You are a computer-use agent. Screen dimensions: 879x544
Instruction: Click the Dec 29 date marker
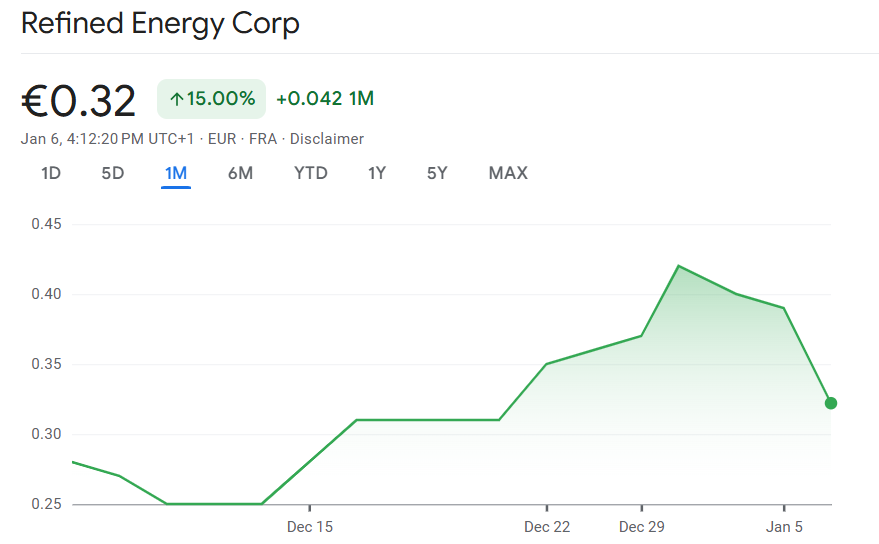point(642,526)
